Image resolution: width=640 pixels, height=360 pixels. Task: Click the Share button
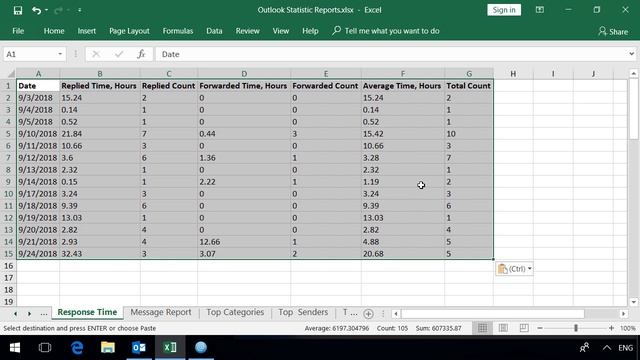click(x=613, y=31)
